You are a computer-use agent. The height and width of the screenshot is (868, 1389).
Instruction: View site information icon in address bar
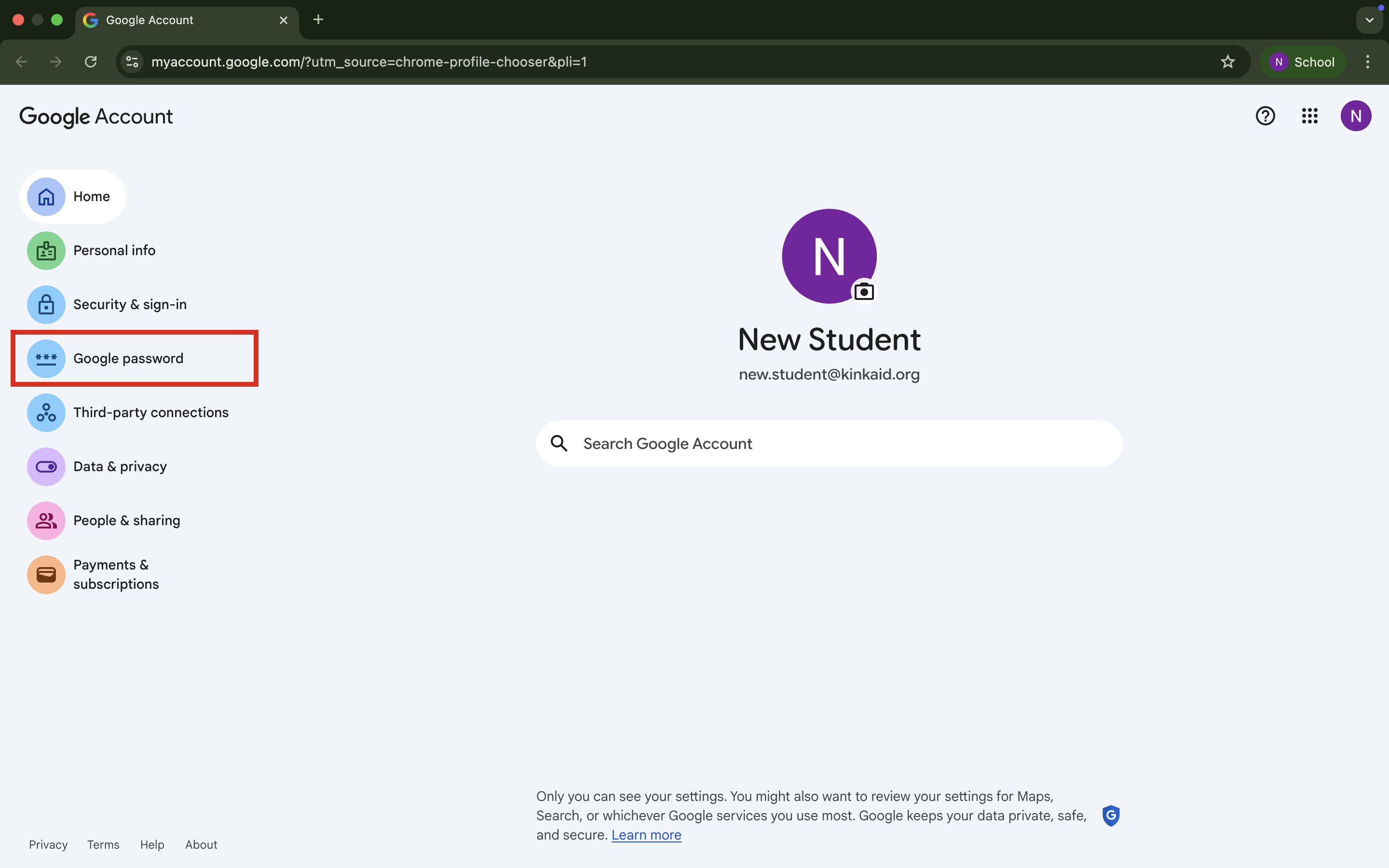(x=133, y=62)
